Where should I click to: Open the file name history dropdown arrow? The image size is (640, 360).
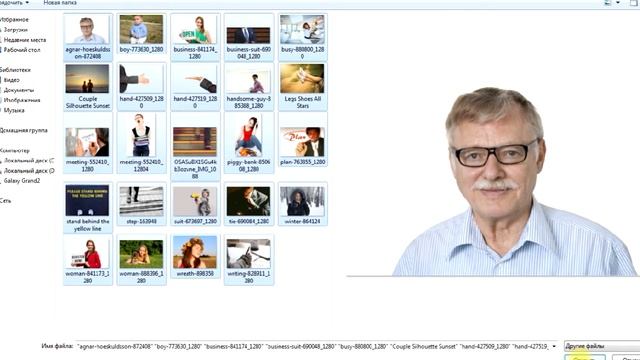[x=554, y=346]
